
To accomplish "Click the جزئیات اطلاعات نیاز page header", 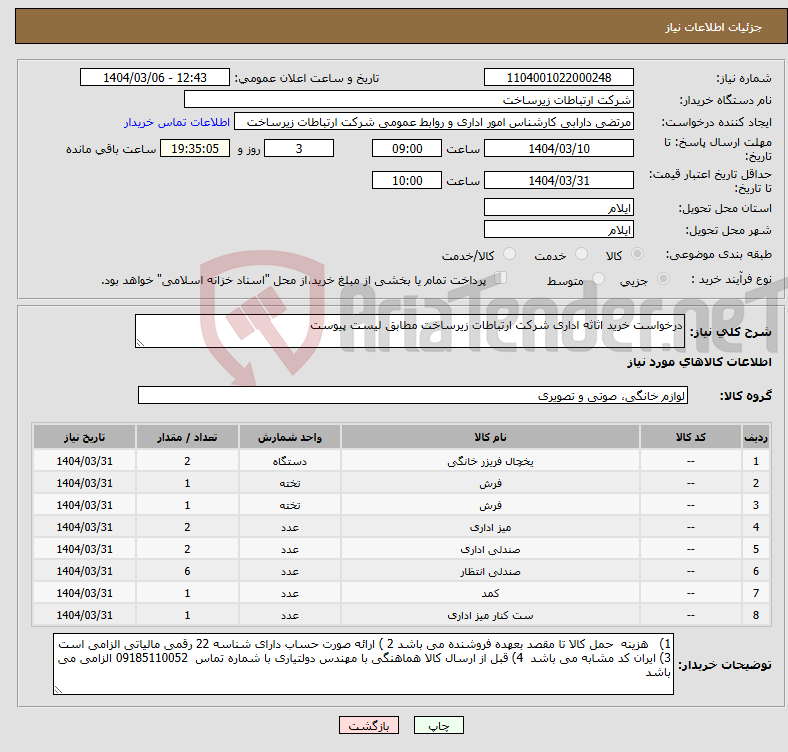I will point(714,27).
